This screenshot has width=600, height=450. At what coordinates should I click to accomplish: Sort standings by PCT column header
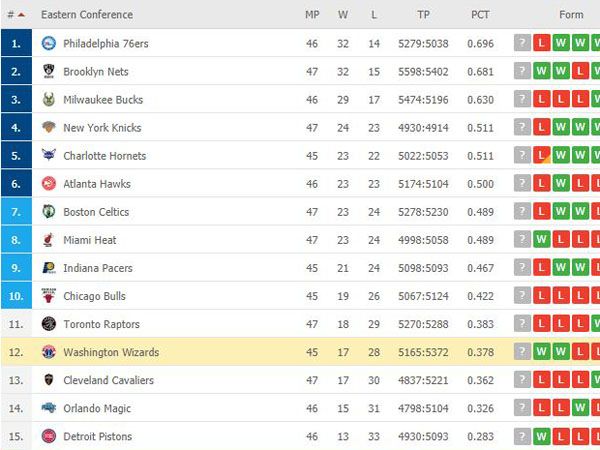tap(480, 15)
